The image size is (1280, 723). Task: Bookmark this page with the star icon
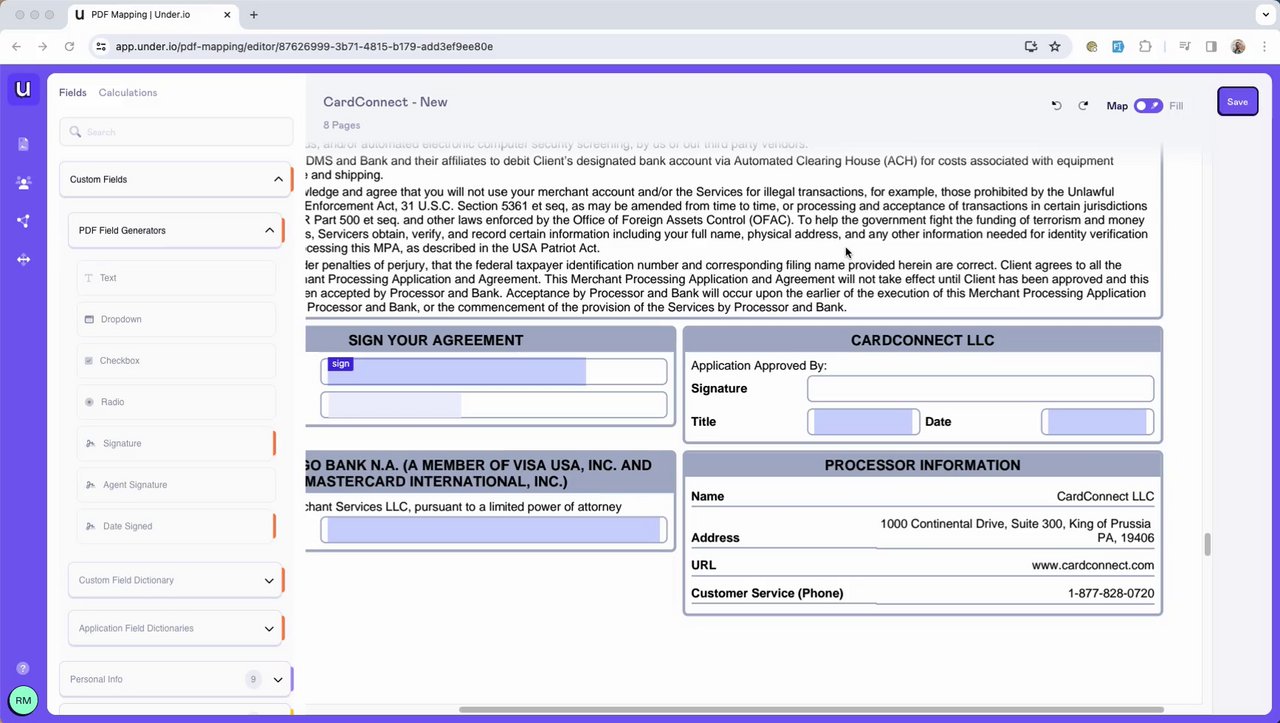1054,46
